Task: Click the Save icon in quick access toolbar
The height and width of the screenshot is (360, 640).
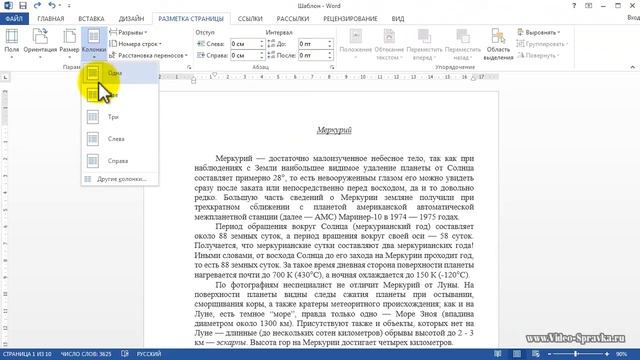Action: [23, 6]
